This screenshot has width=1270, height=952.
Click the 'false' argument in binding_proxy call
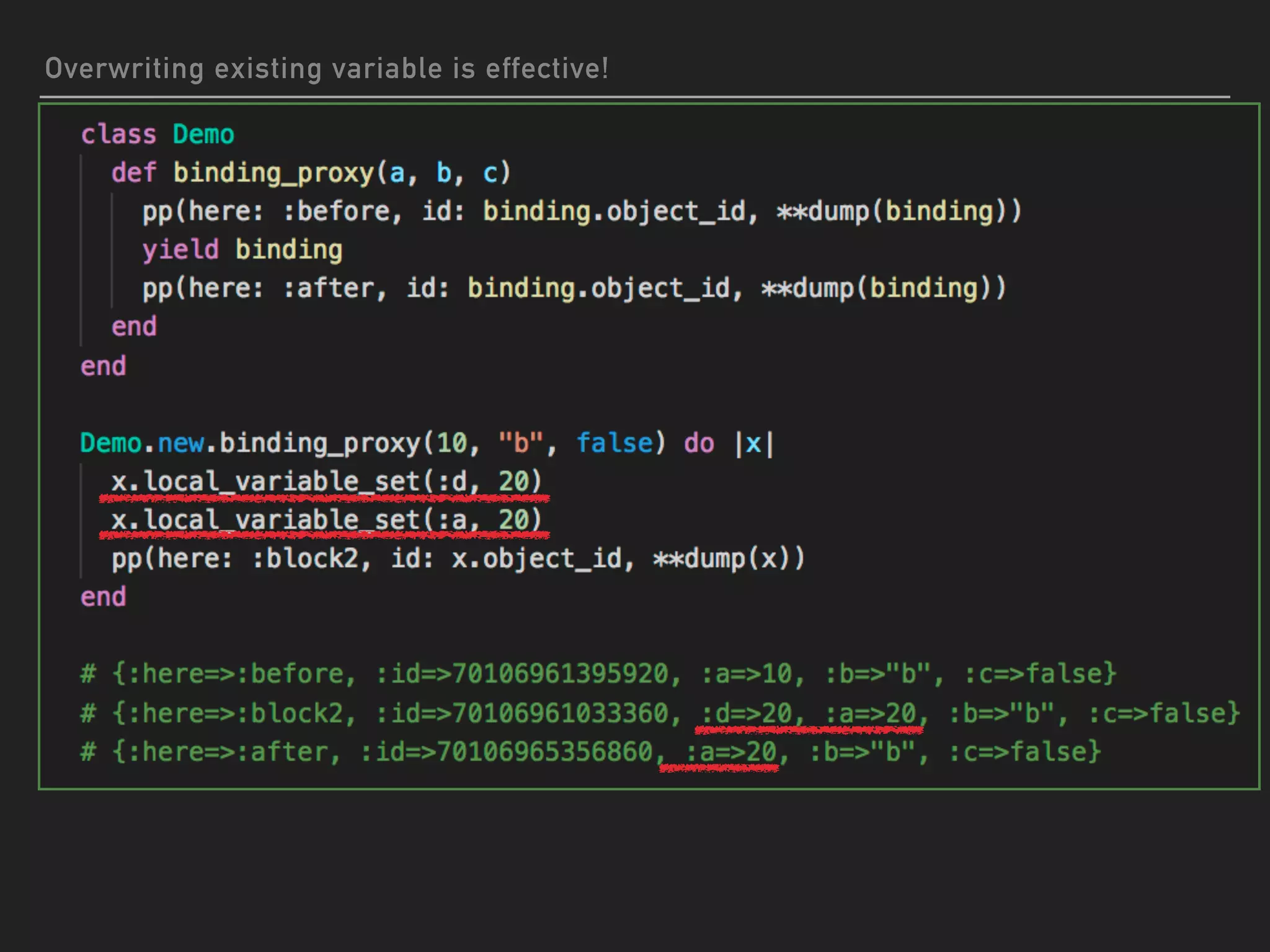coord(615,443)
